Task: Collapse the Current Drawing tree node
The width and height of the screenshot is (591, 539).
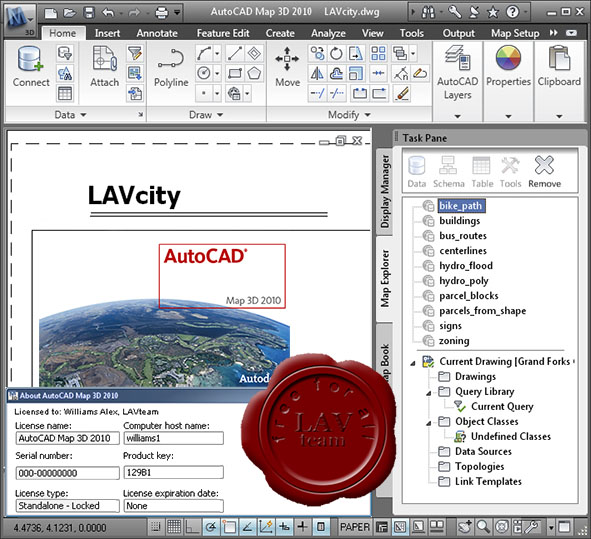Action: click(x=413, y=363)
